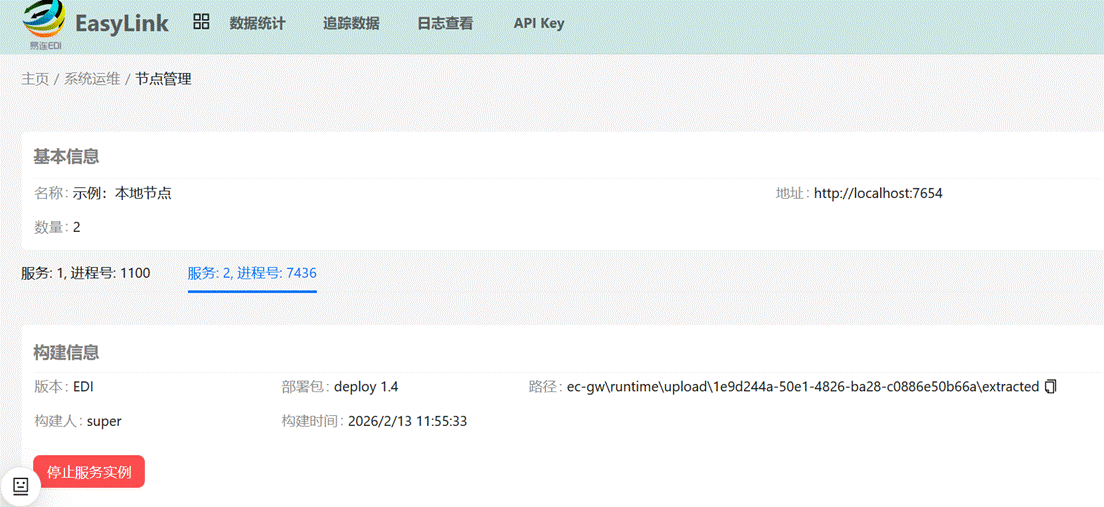This screenshot has width=1104, height=507.
Task: Open the 日志查看 menu item
Action: [445, 23]
